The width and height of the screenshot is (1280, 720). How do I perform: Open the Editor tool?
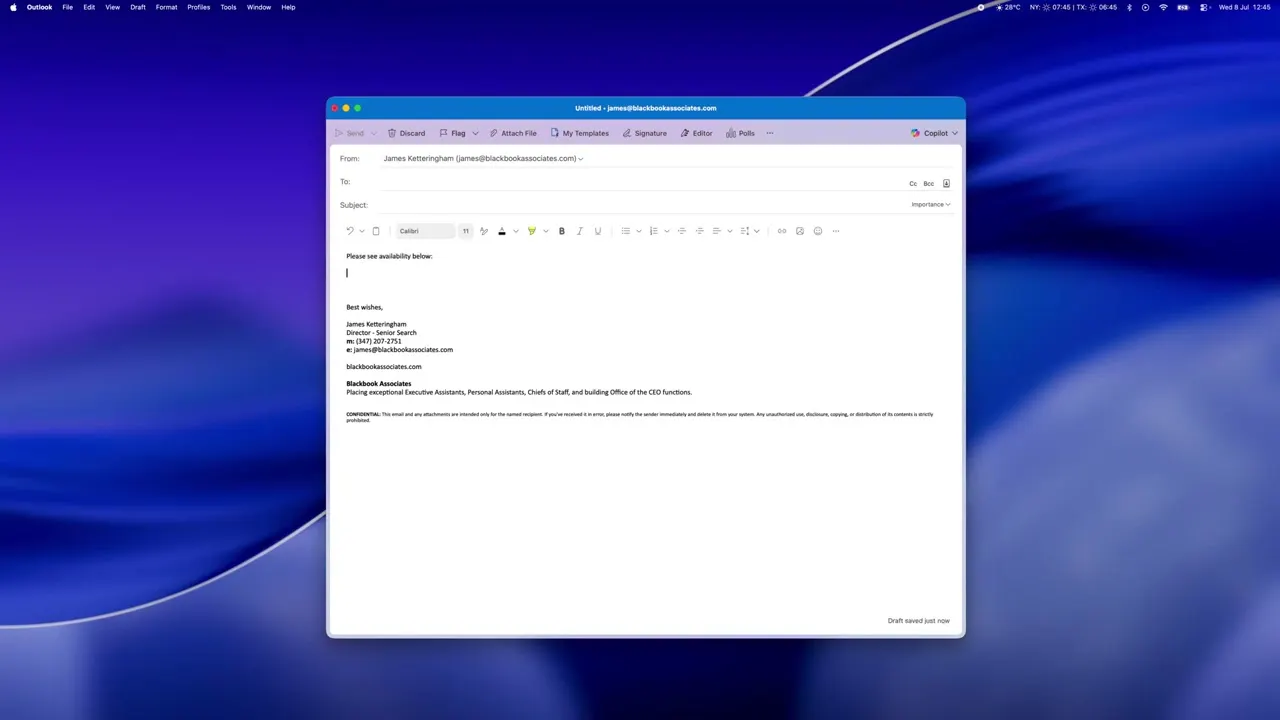coord(696,133)
